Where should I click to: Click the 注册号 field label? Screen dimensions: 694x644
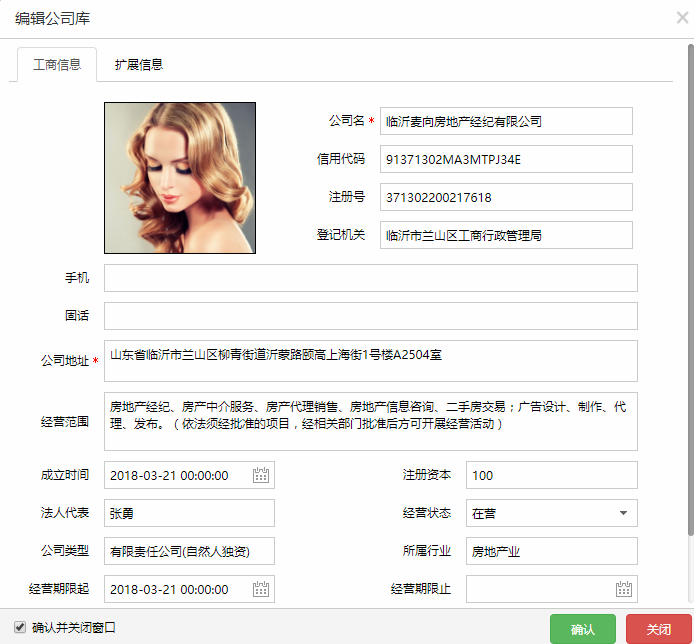(347, 197)
